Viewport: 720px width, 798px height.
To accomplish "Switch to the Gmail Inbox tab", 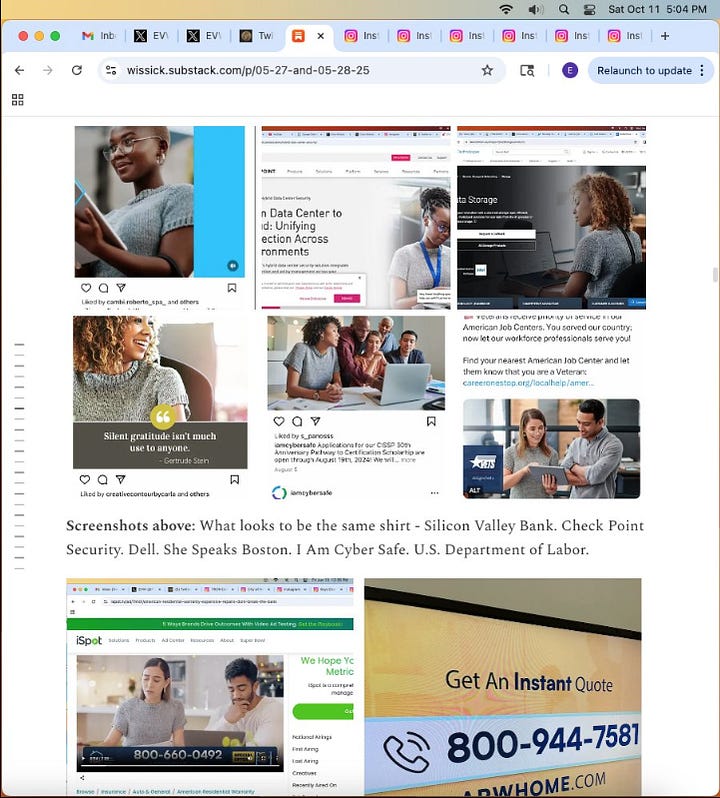I will [99, 36].
